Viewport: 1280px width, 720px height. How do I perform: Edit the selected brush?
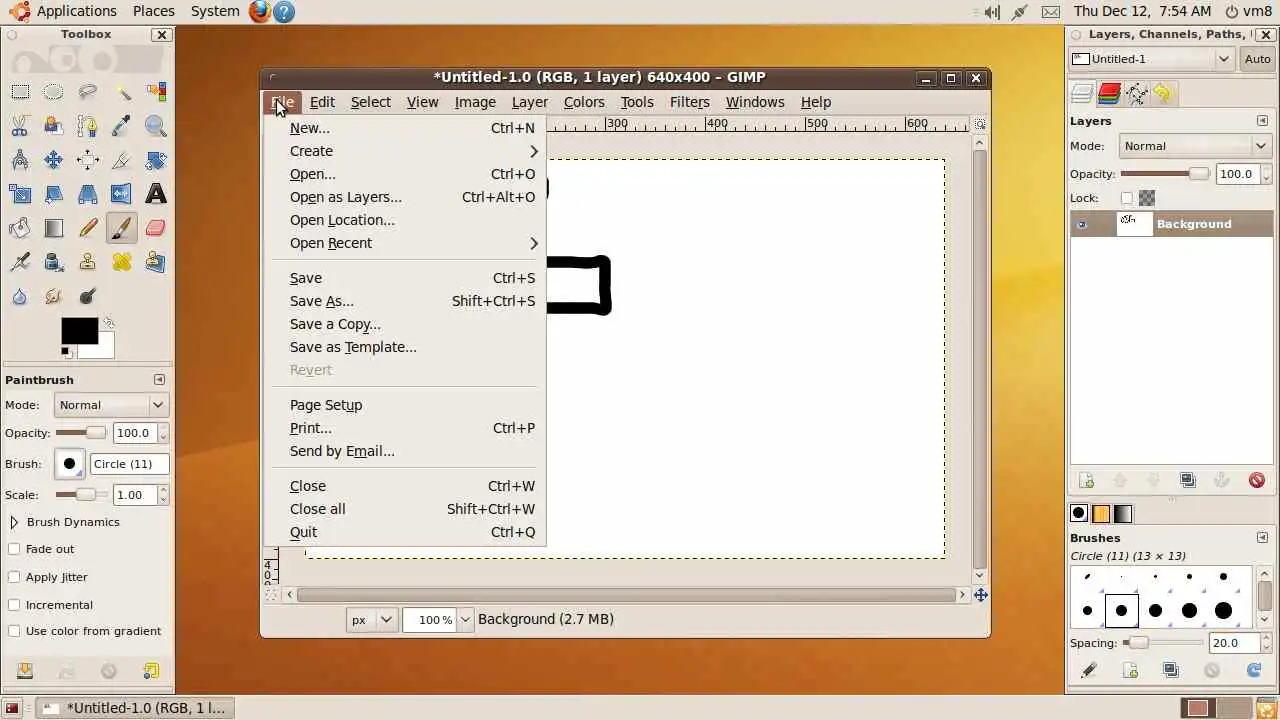pos(1089,671)
